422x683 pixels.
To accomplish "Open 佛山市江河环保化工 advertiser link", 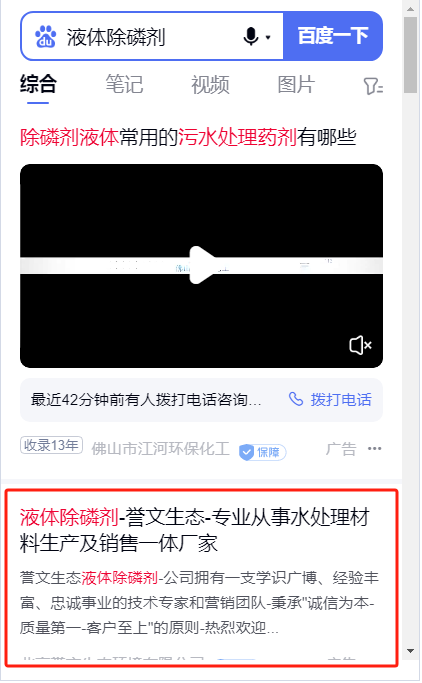I will tap(160, 449).
